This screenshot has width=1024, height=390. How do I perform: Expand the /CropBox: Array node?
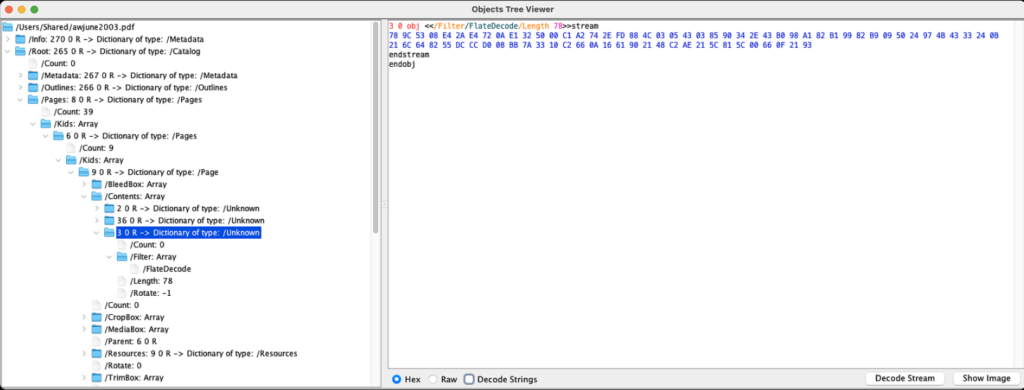(84, 317)
